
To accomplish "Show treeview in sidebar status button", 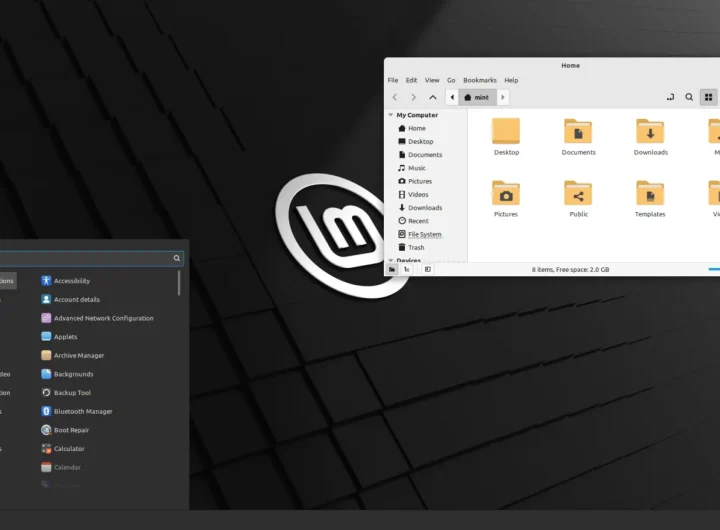I will point(407,270).
